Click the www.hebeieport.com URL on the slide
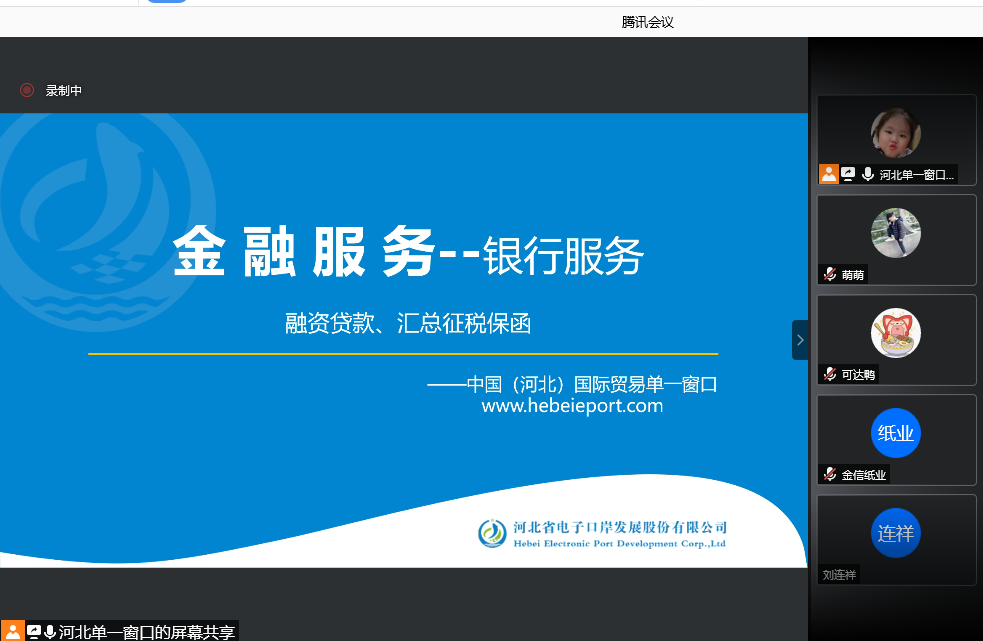This screenshot has width=983, height=641. (572, 406)
